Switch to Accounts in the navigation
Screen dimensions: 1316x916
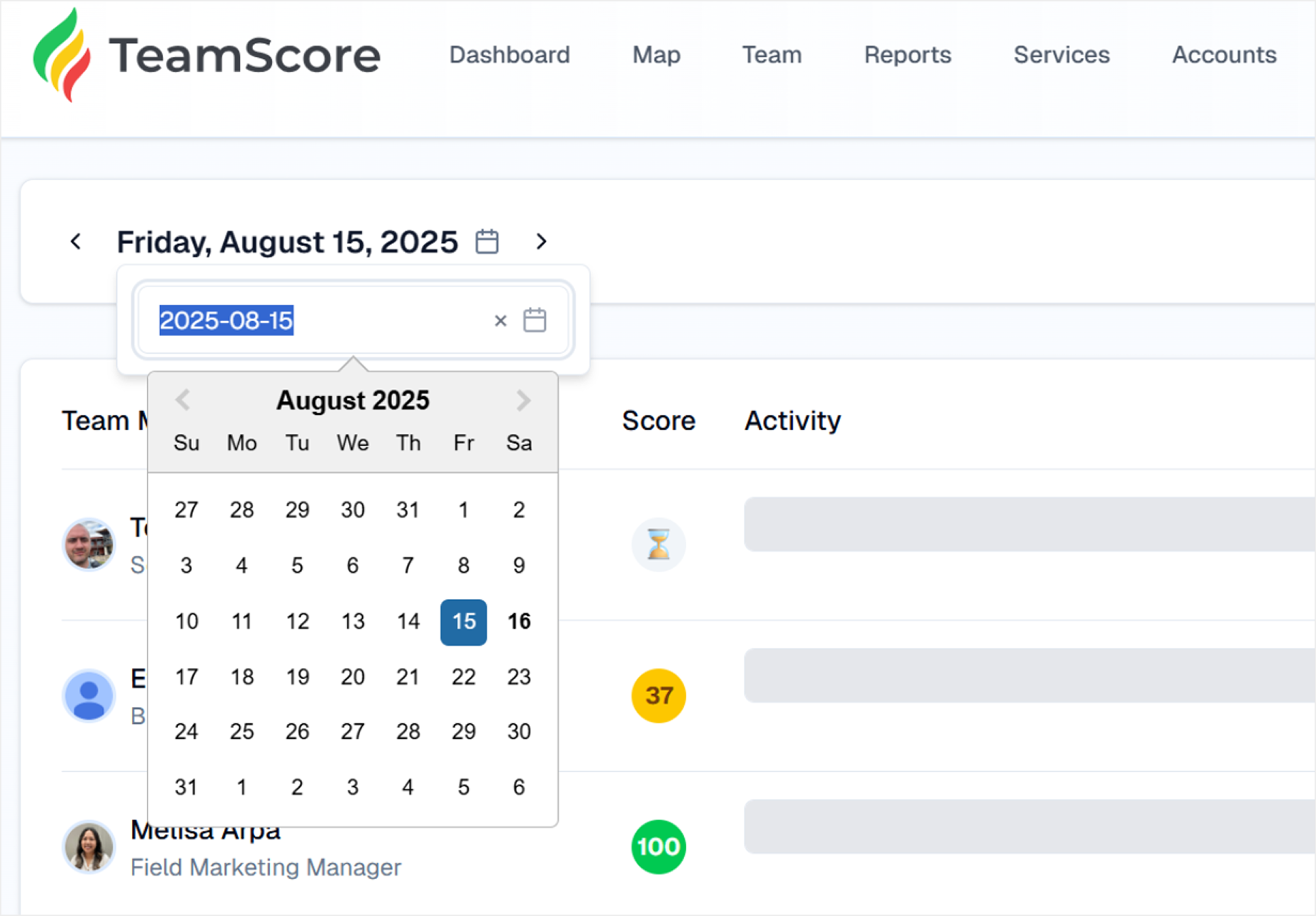[1224, 55]
